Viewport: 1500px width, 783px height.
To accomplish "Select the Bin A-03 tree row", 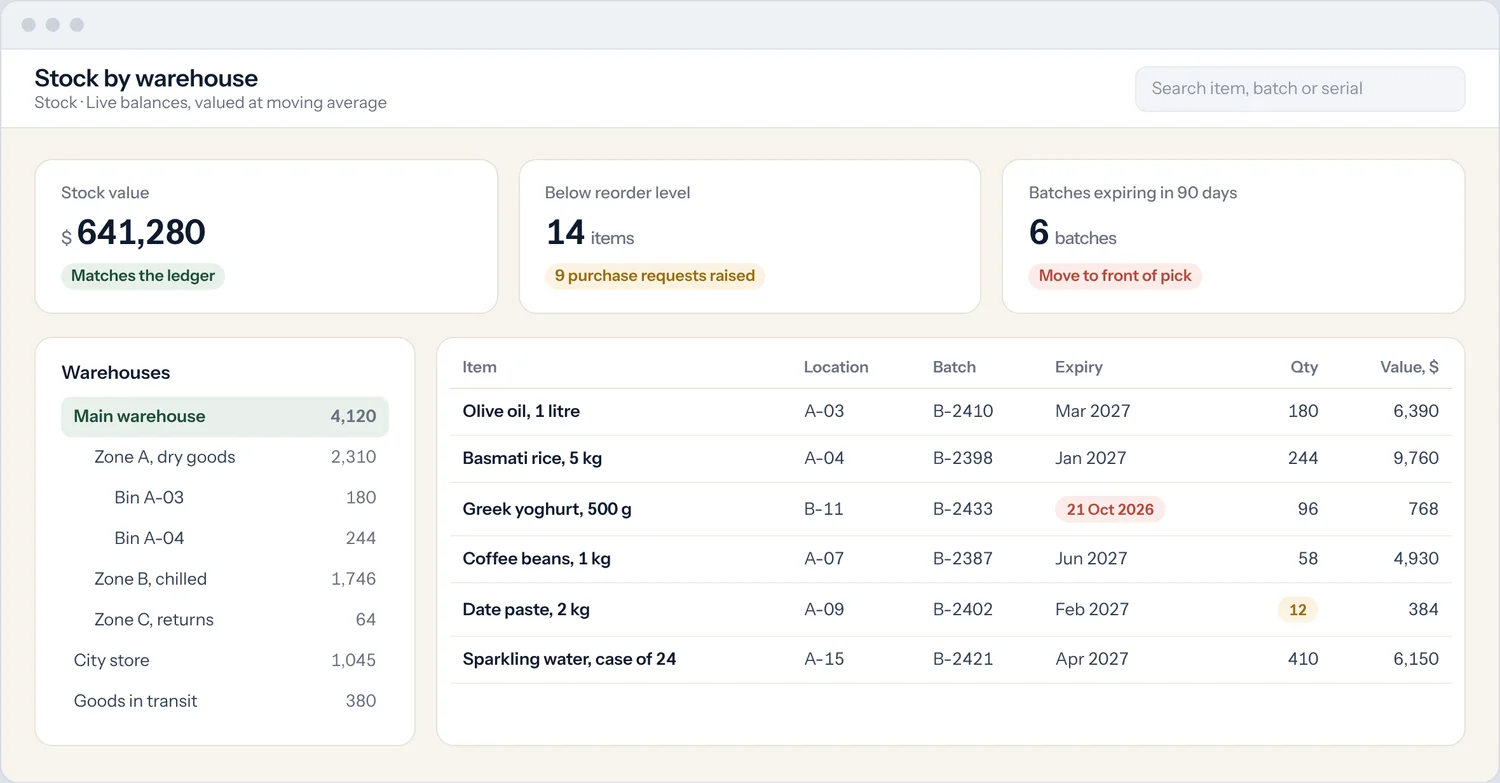I will click(225, 498).
